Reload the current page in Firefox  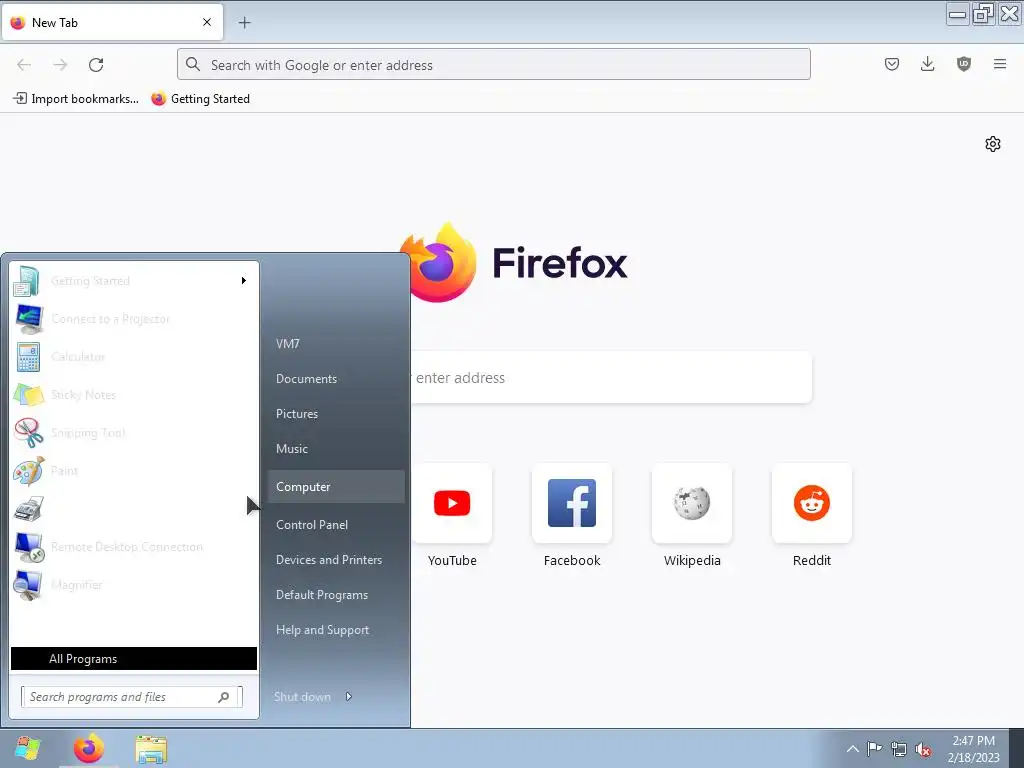[96, 65]
